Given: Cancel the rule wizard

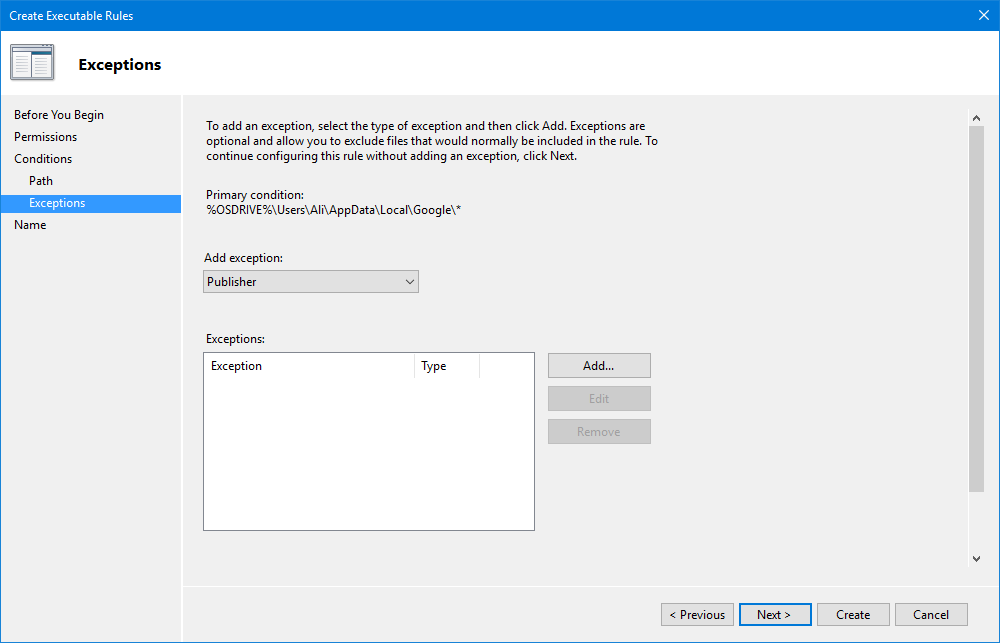Looking at the screenshot, I should point(930,615).
